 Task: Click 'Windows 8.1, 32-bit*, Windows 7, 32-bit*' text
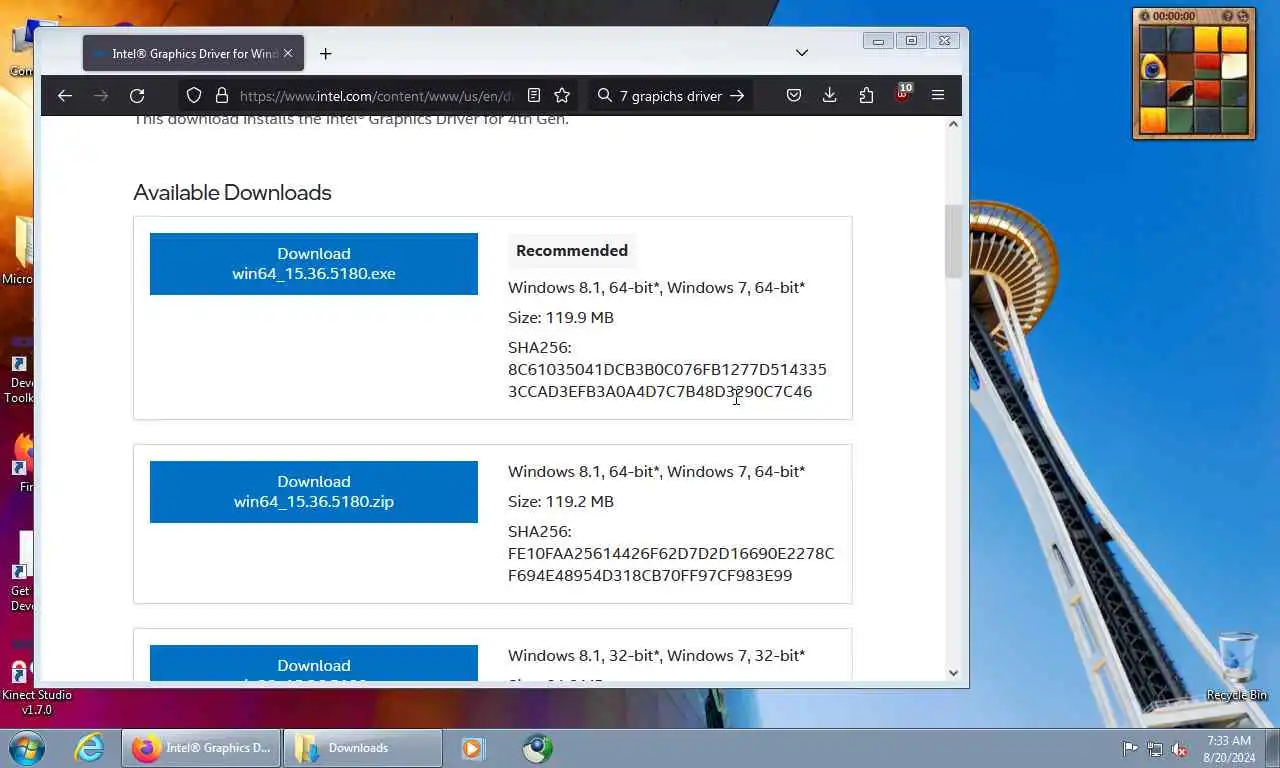click(x=656, y=656)
